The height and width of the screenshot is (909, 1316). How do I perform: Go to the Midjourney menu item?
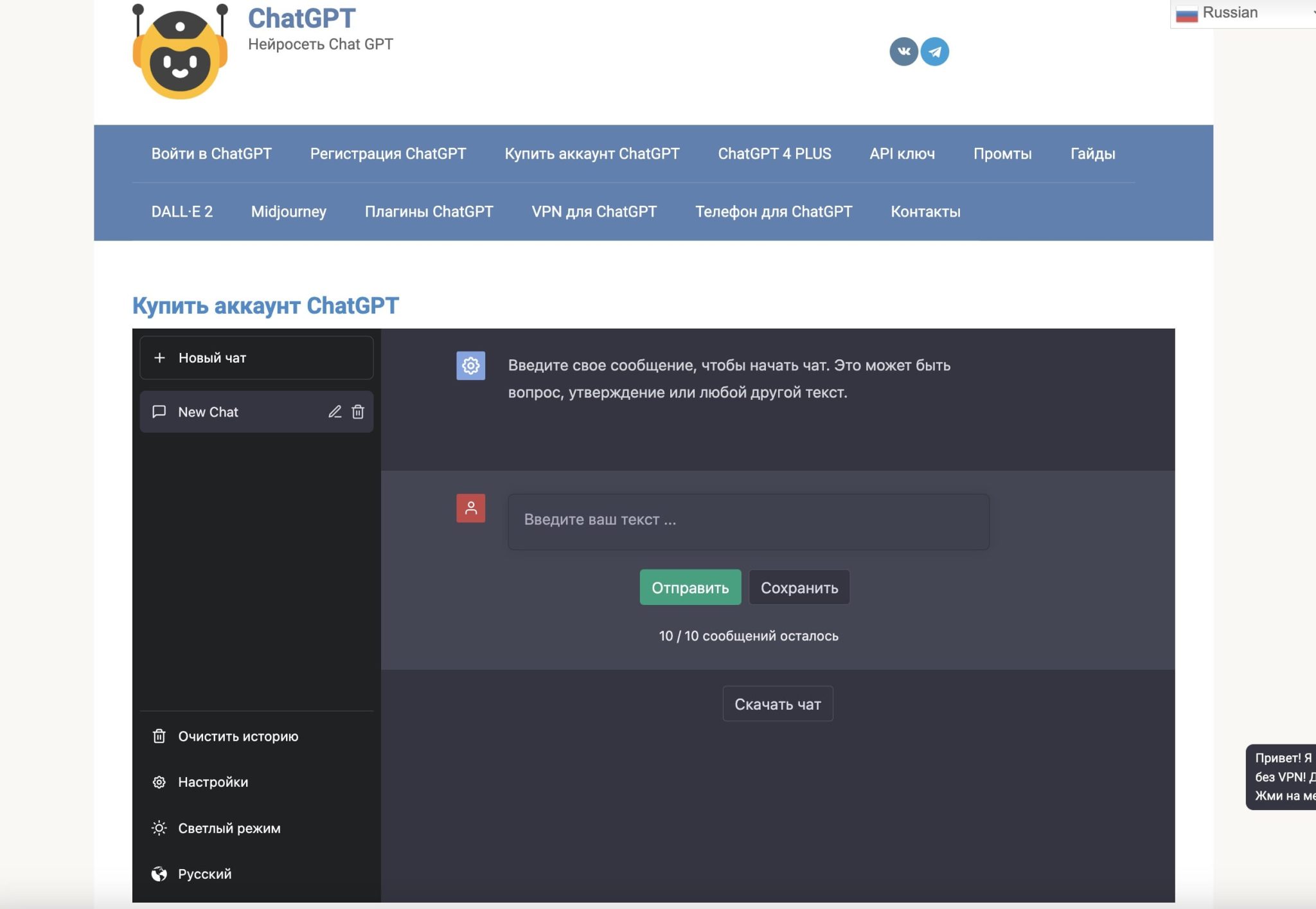point(289,212)
